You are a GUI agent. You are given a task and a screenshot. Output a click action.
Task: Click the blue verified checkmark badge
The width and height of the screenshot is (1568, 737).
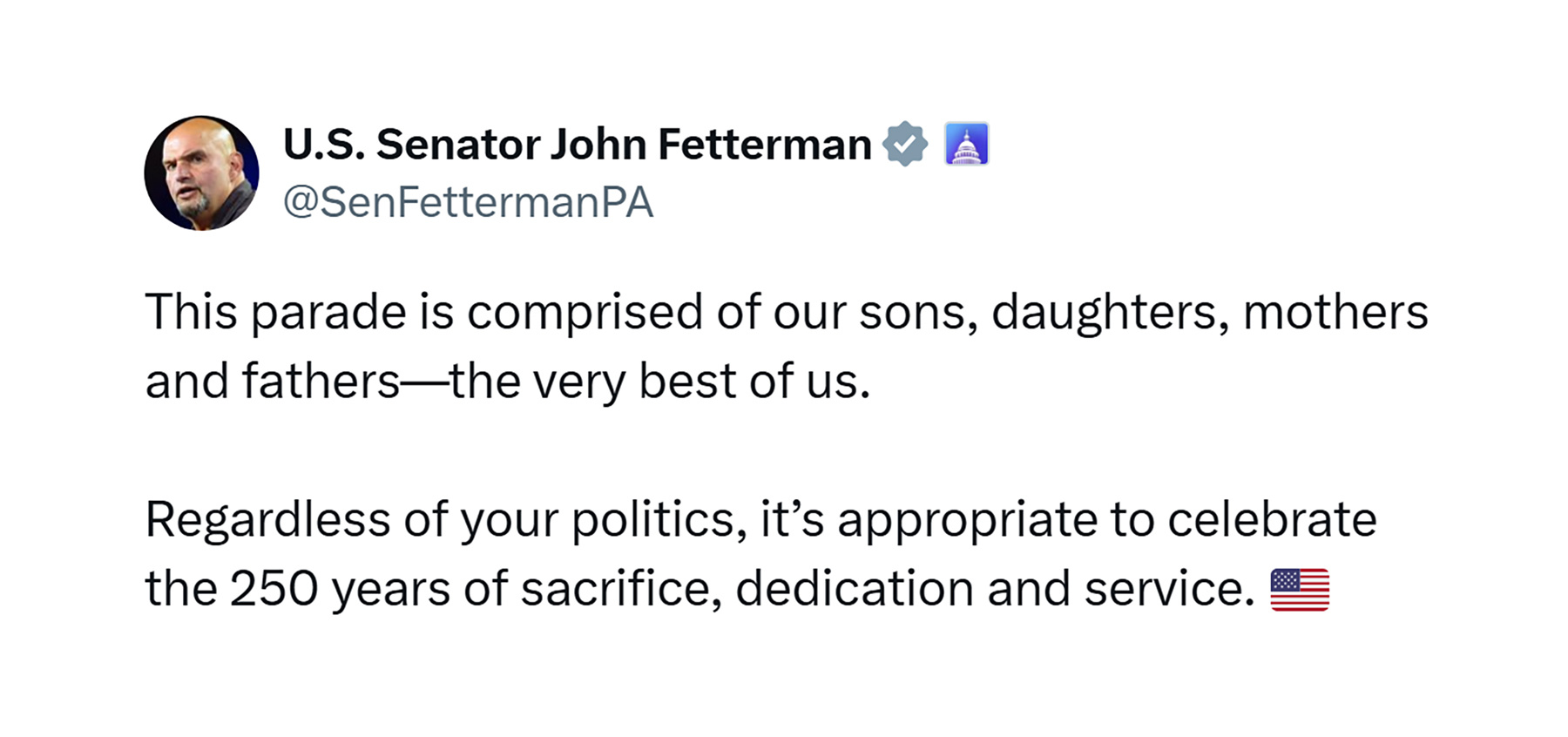pyautogui.click(x=905, y=144)
